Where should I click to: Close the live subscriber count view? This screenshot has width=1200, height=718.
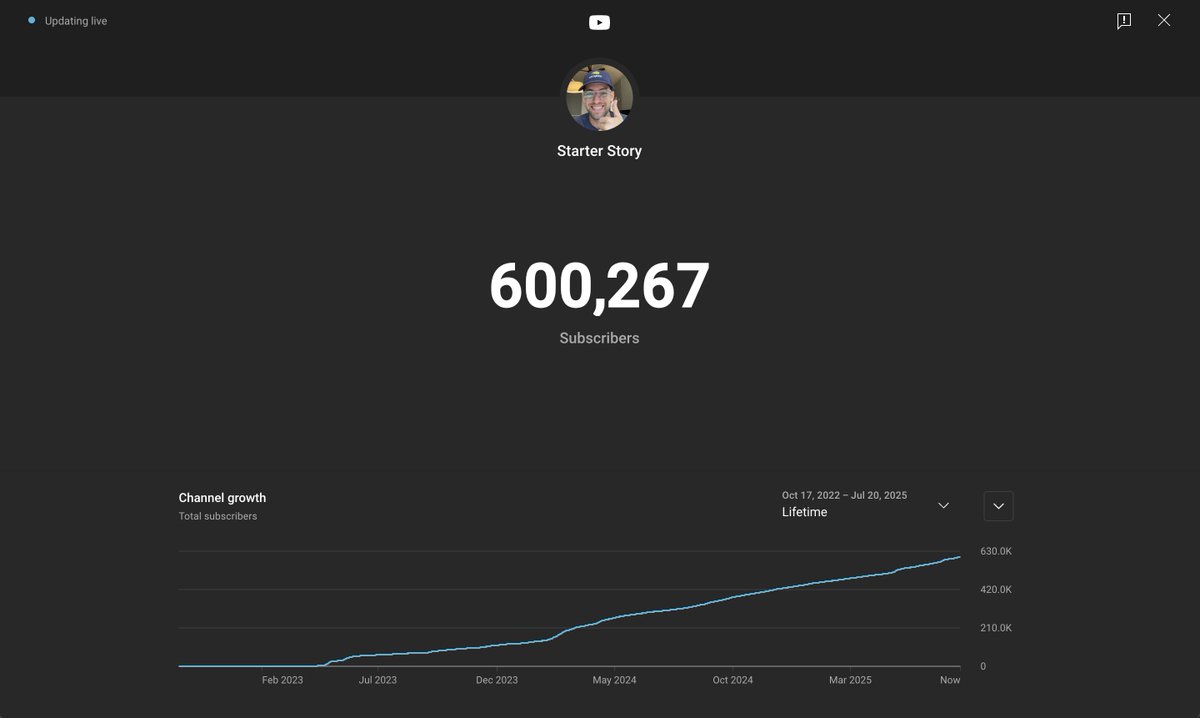[x=1164, y=20]
